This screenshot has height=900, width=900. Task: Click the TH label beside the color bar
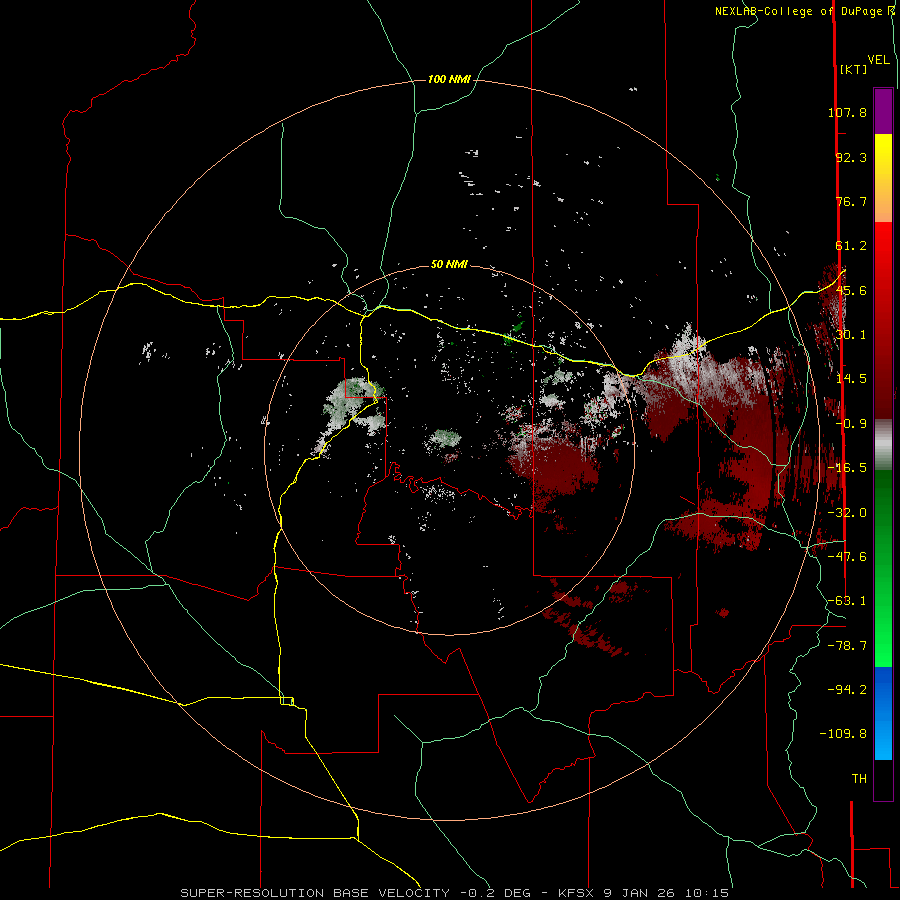[859, 779]
